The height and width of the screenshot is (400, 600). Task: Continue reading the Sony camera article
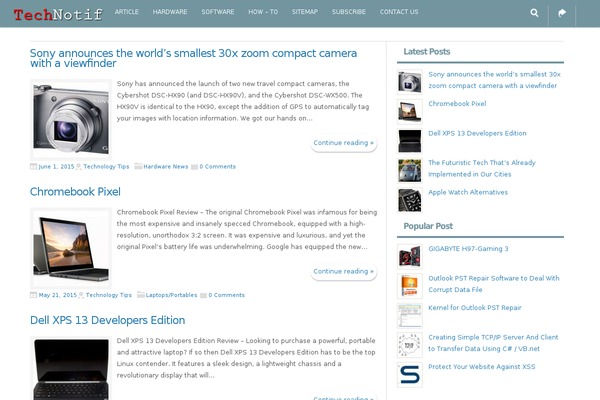(x=344, y=143)
